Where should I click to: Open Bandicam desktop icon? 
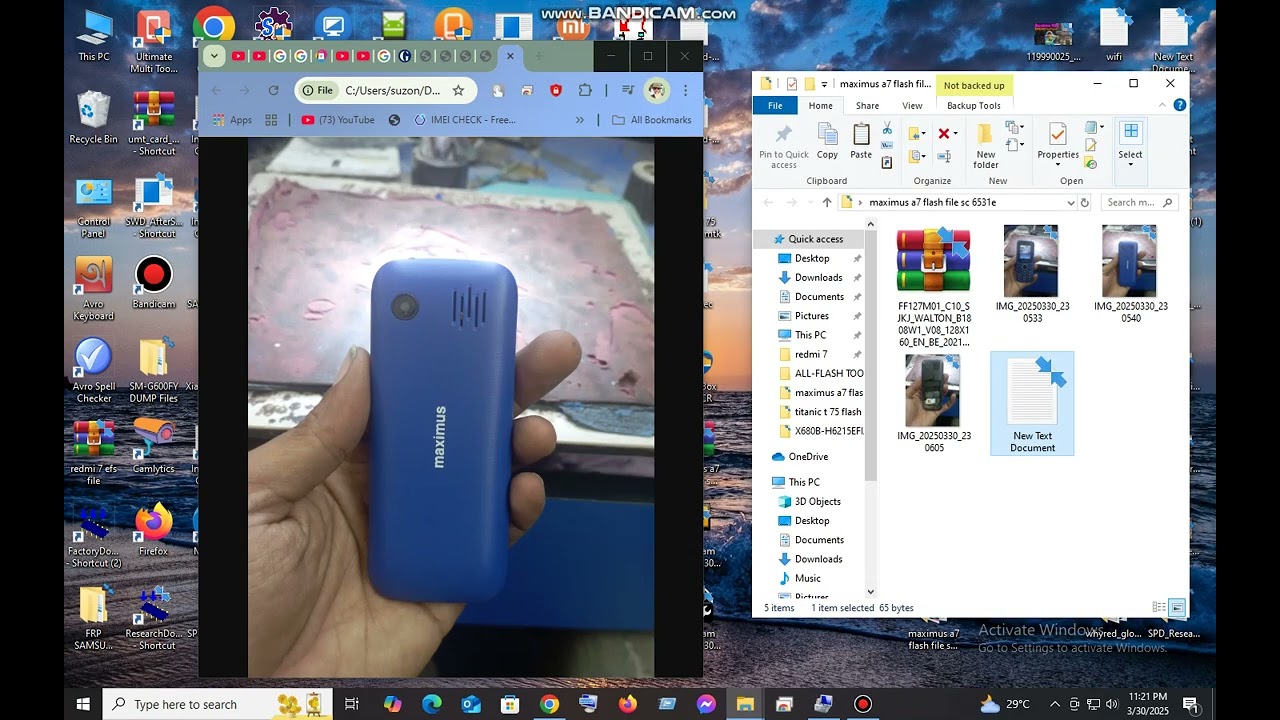(x=153, y=282)
